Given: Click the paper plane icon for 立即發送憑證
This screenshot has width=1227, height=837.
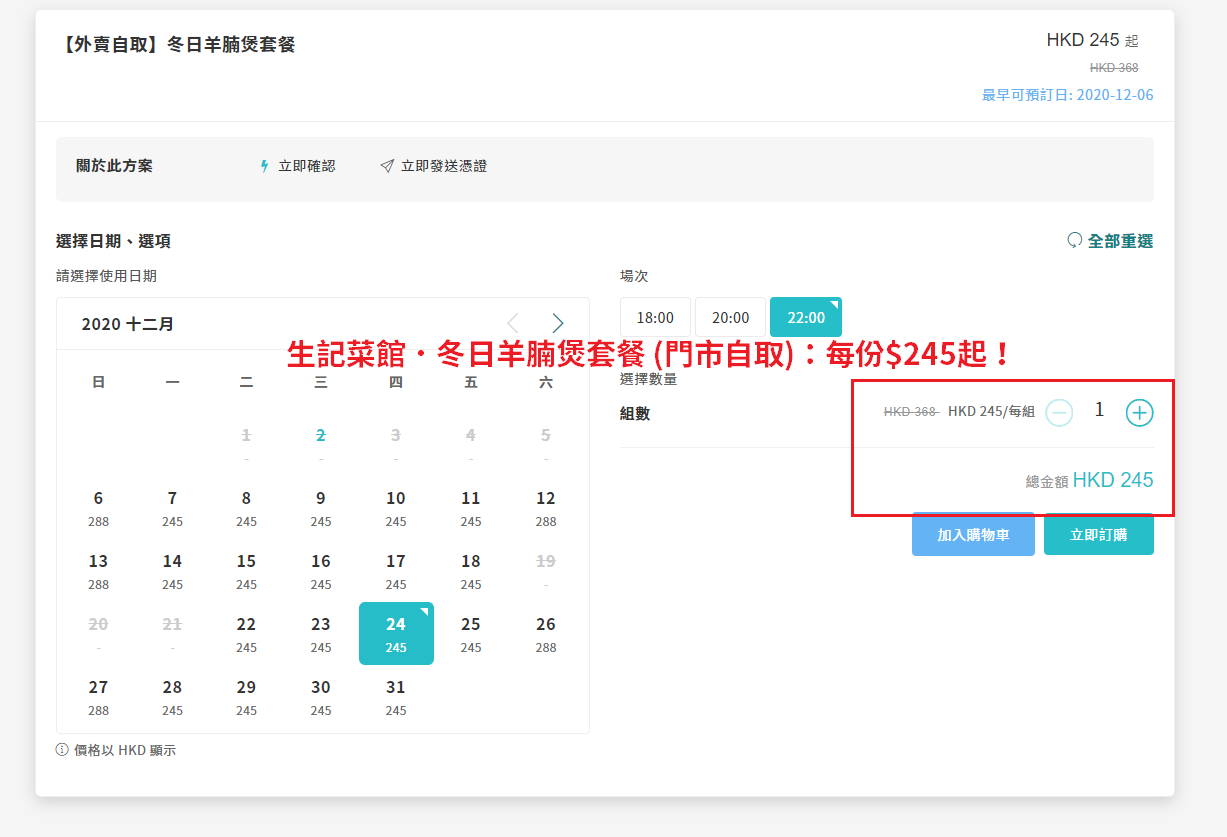Looking at the screenshot, I should coord(387,166).
